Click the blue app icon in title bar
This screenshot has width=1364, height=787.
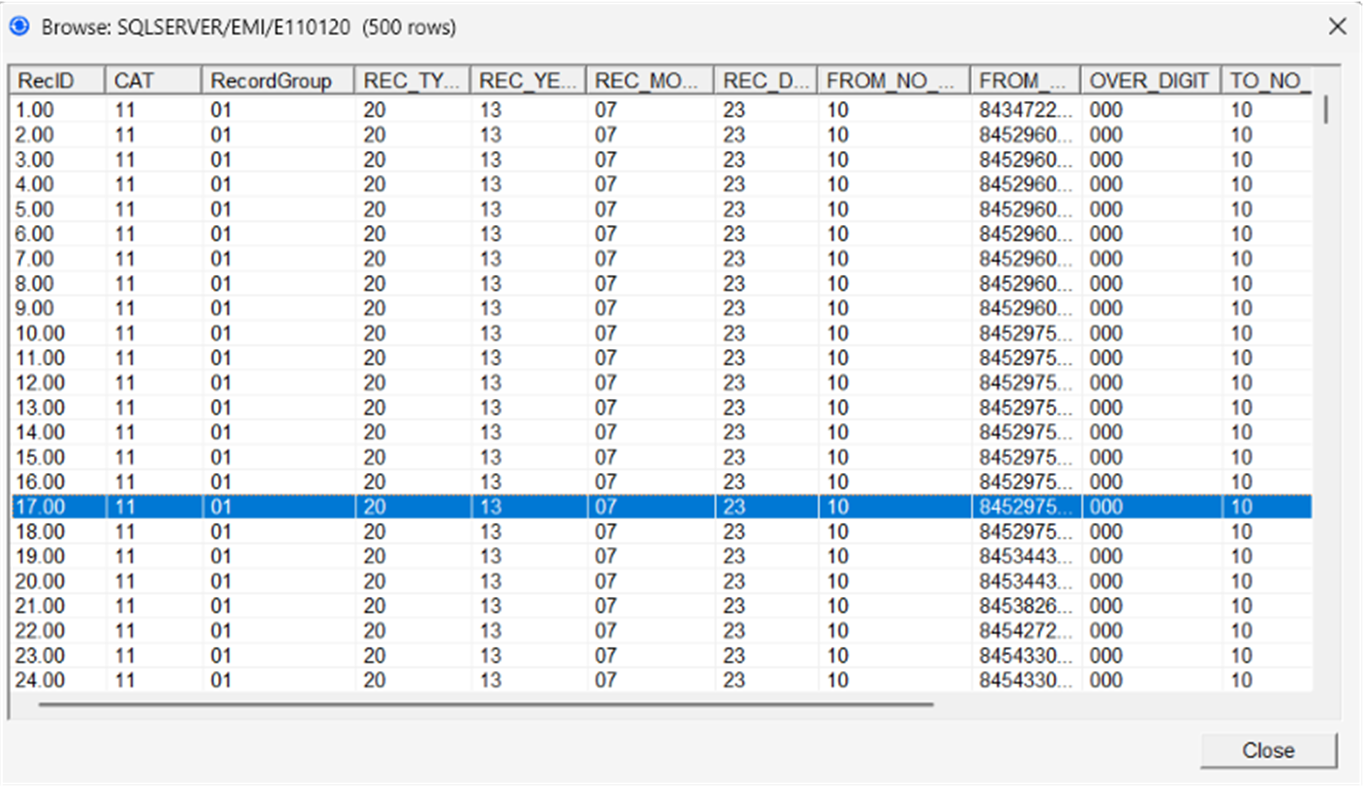(19, 26)
